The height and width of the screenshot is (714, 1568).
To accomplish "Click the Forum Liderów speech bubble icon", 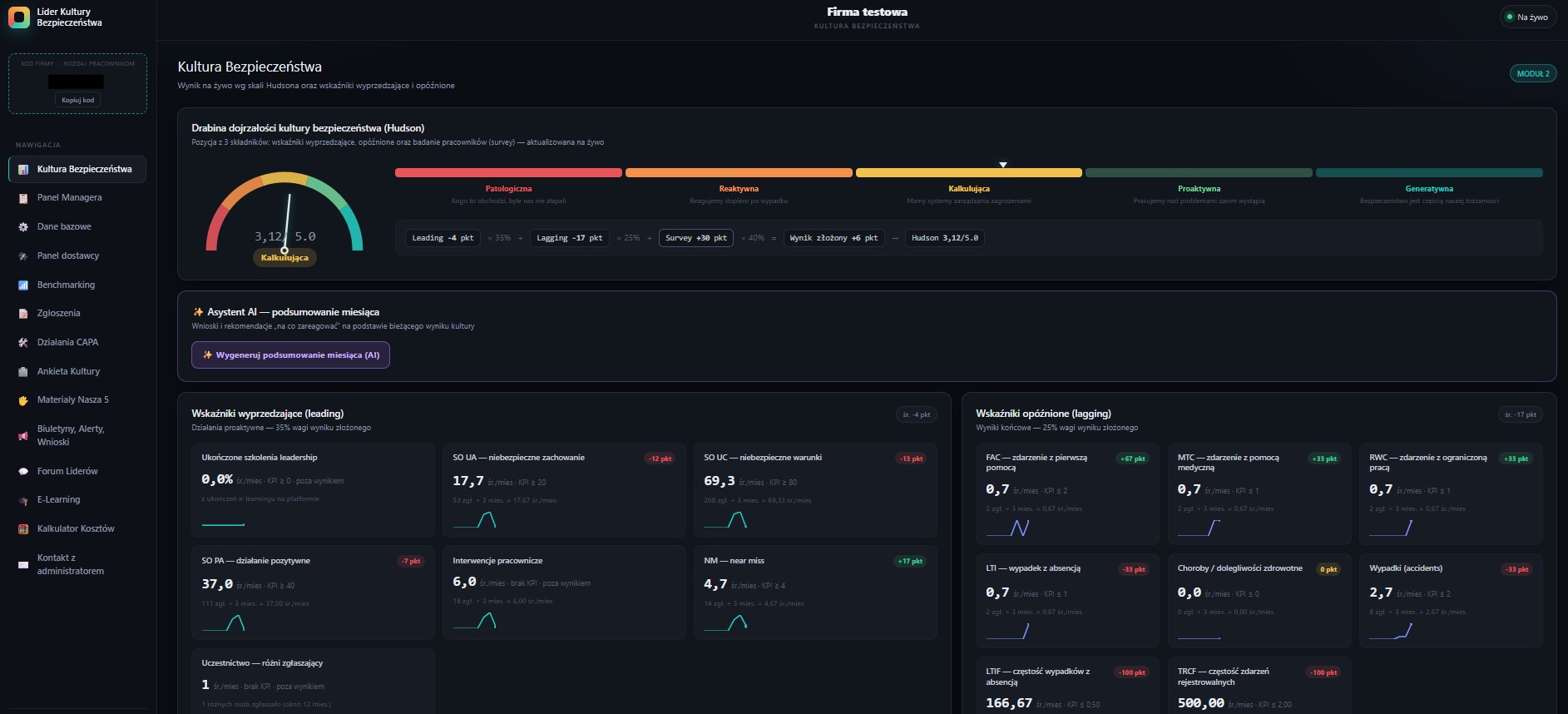I will pos(23,471).
